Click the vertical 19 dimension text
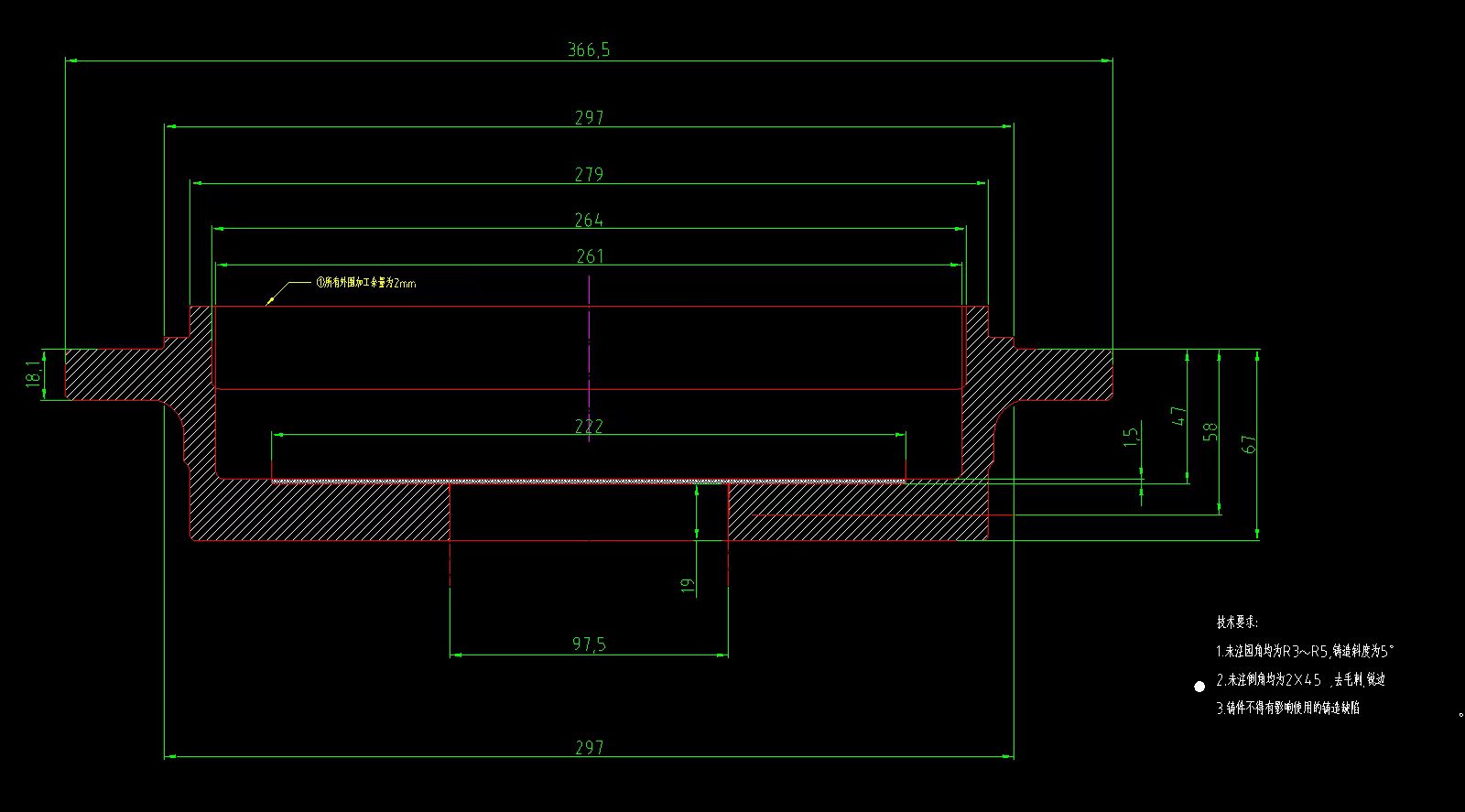 coord(689,584)
